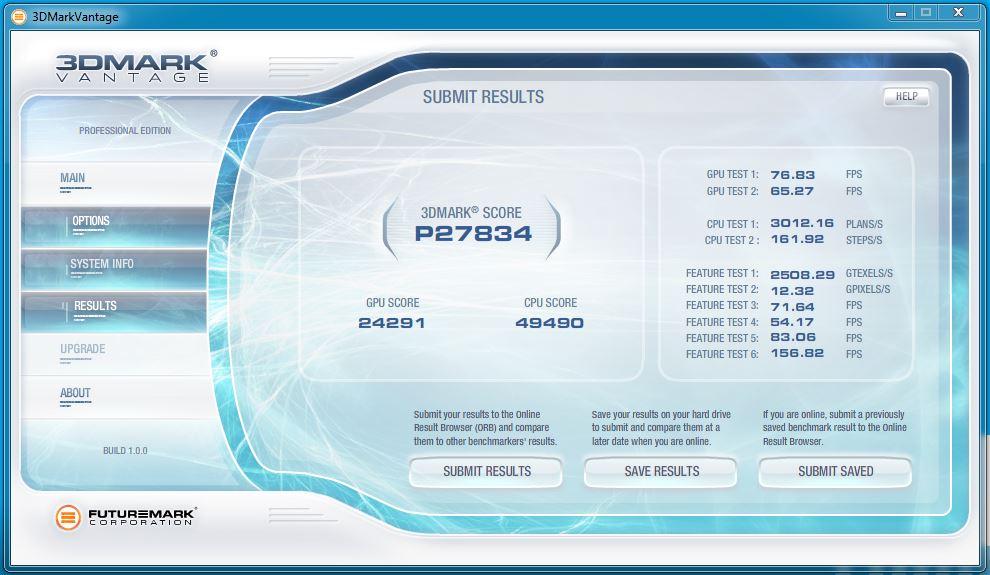The width and height of the screenshot is (990, 575).
Task: Click the Build 1.0.0 label
Action: point(125,451)
